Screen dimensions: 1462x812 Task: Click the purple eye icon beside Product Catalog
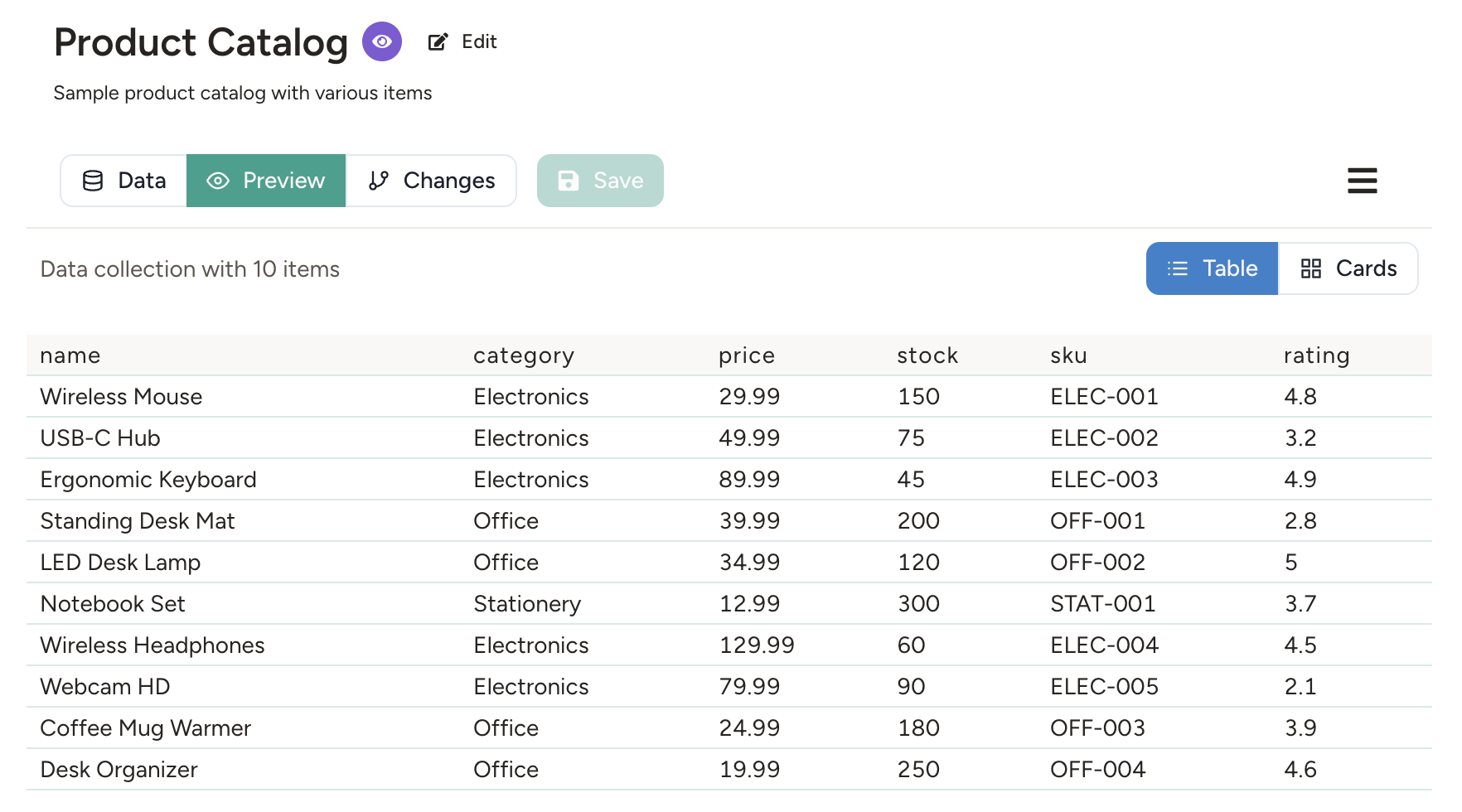tap(381, 41)
